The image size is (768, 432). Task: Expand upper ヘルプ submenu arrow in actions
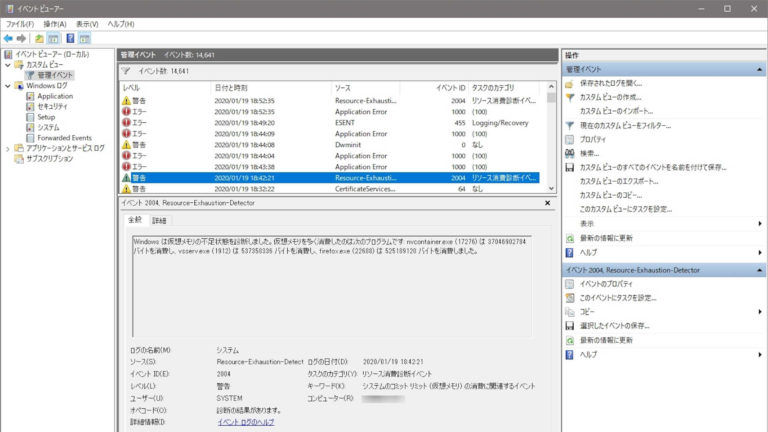pos(760,253)
